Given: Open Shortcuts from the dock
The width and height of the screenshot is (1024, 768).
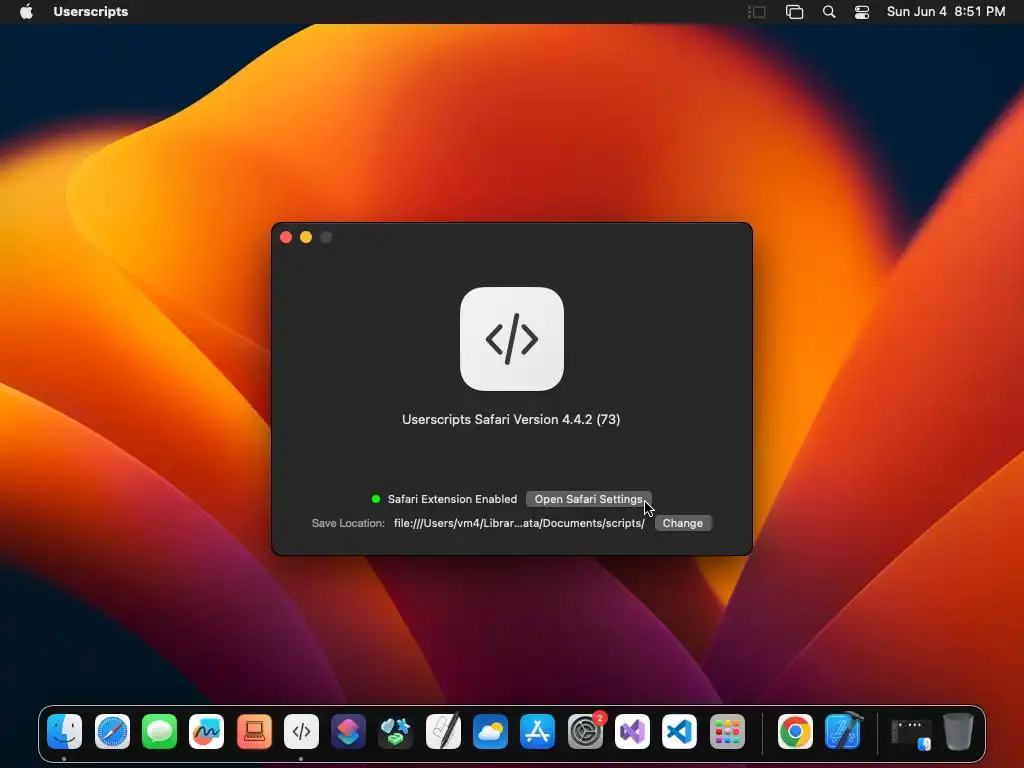Looking at the screenshot, I should pos(348,731).
